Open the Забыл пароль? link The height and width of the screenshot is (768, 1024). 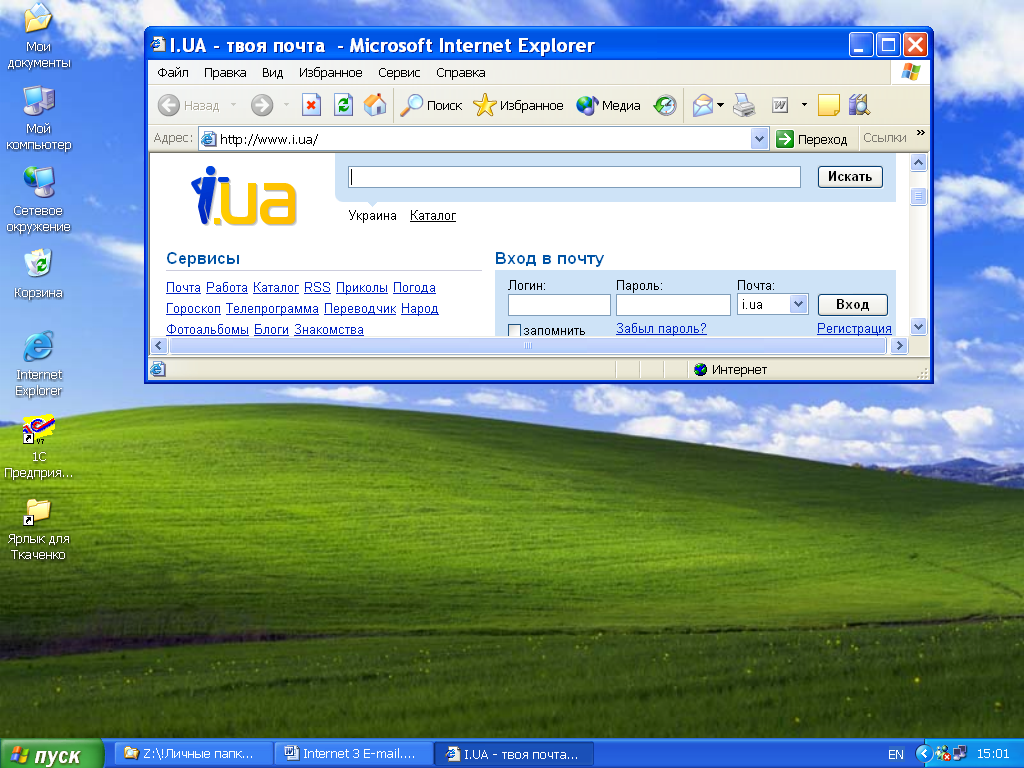pyautogui.click(x=662, y=328)
